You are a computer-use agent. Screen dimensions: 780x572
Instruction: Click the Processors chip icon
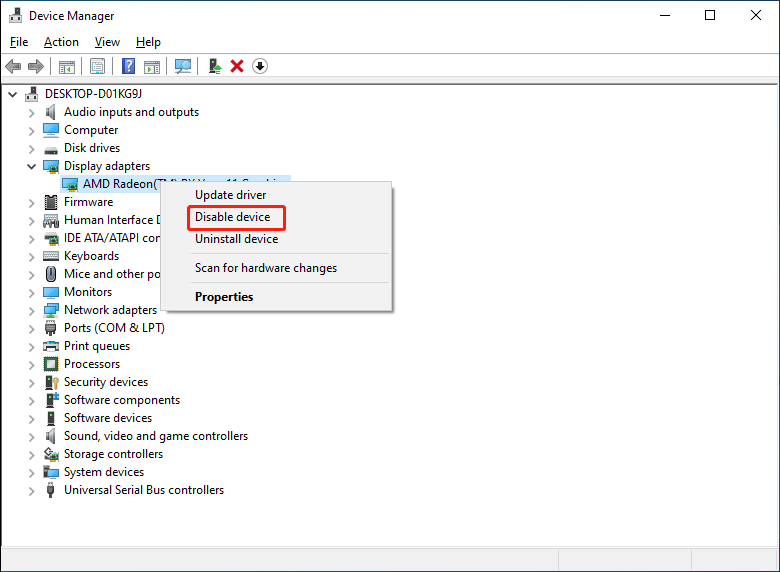coord(51,364)
